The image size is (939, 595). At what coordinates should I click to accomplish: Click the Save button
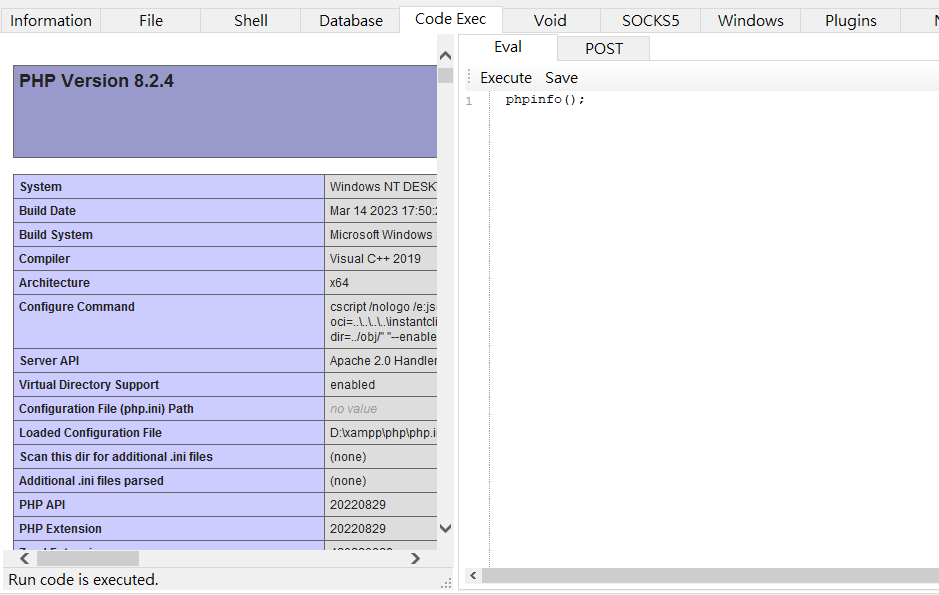(x=561, y=78)
